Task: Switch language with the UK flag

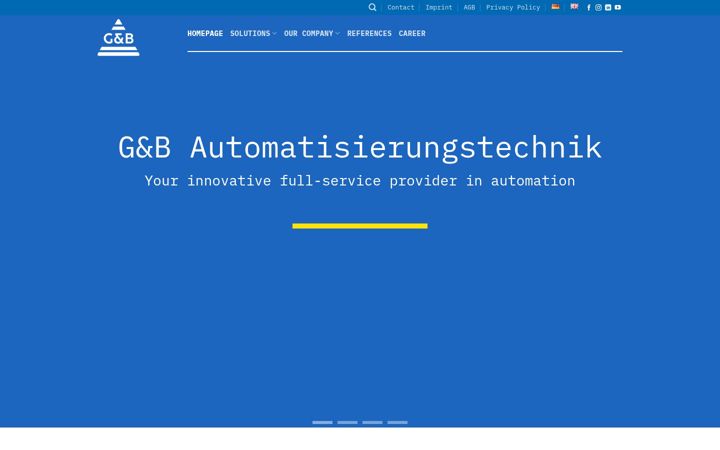Action: 574,7
